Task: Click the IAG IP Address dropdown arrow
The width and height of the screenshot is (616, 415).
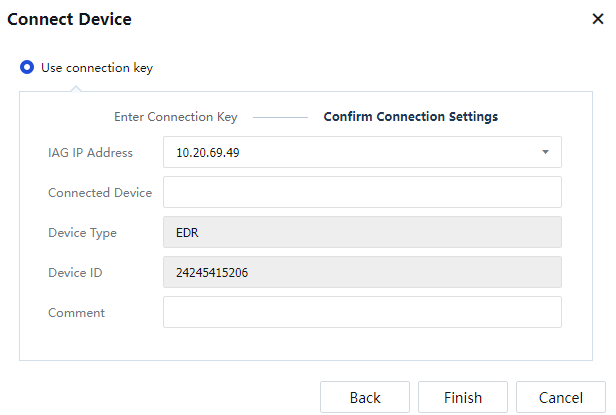Action: (x=545, y=153)
